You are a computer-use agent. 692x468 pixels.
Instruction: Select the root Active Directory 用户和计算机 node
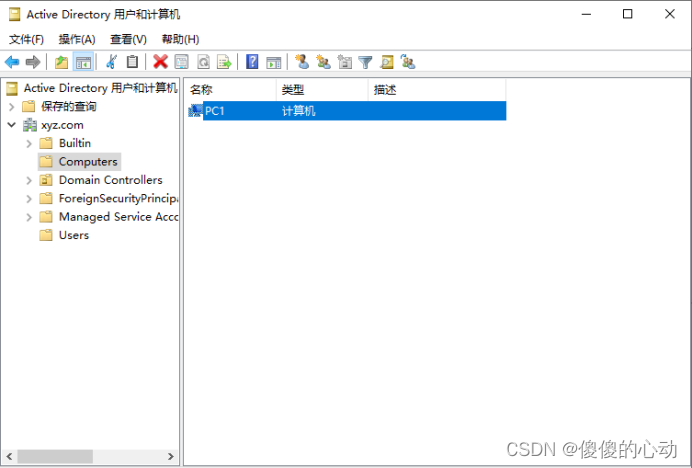[100, 88]
